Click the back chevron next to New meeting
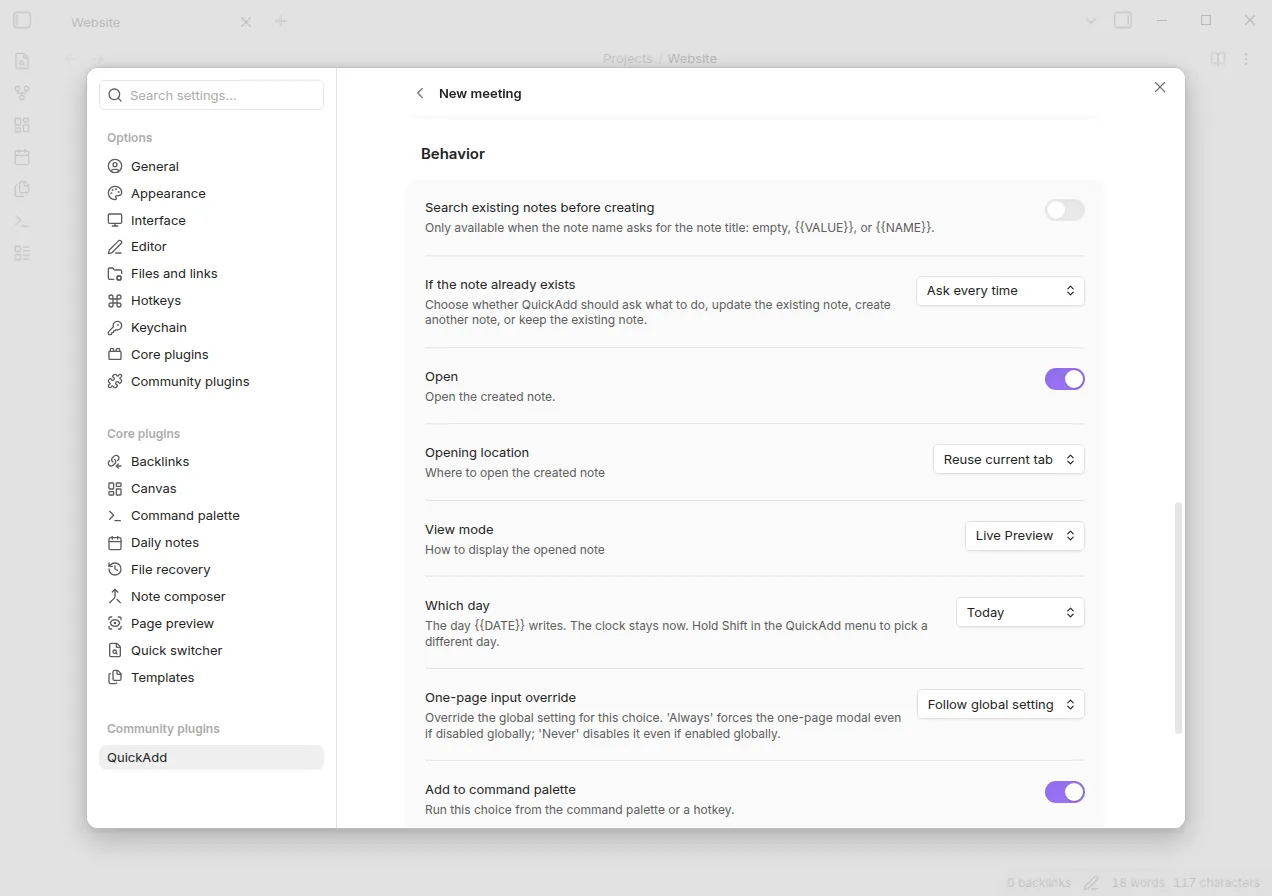The width and height of the screenshot is (1272, 896). (420, 93)
